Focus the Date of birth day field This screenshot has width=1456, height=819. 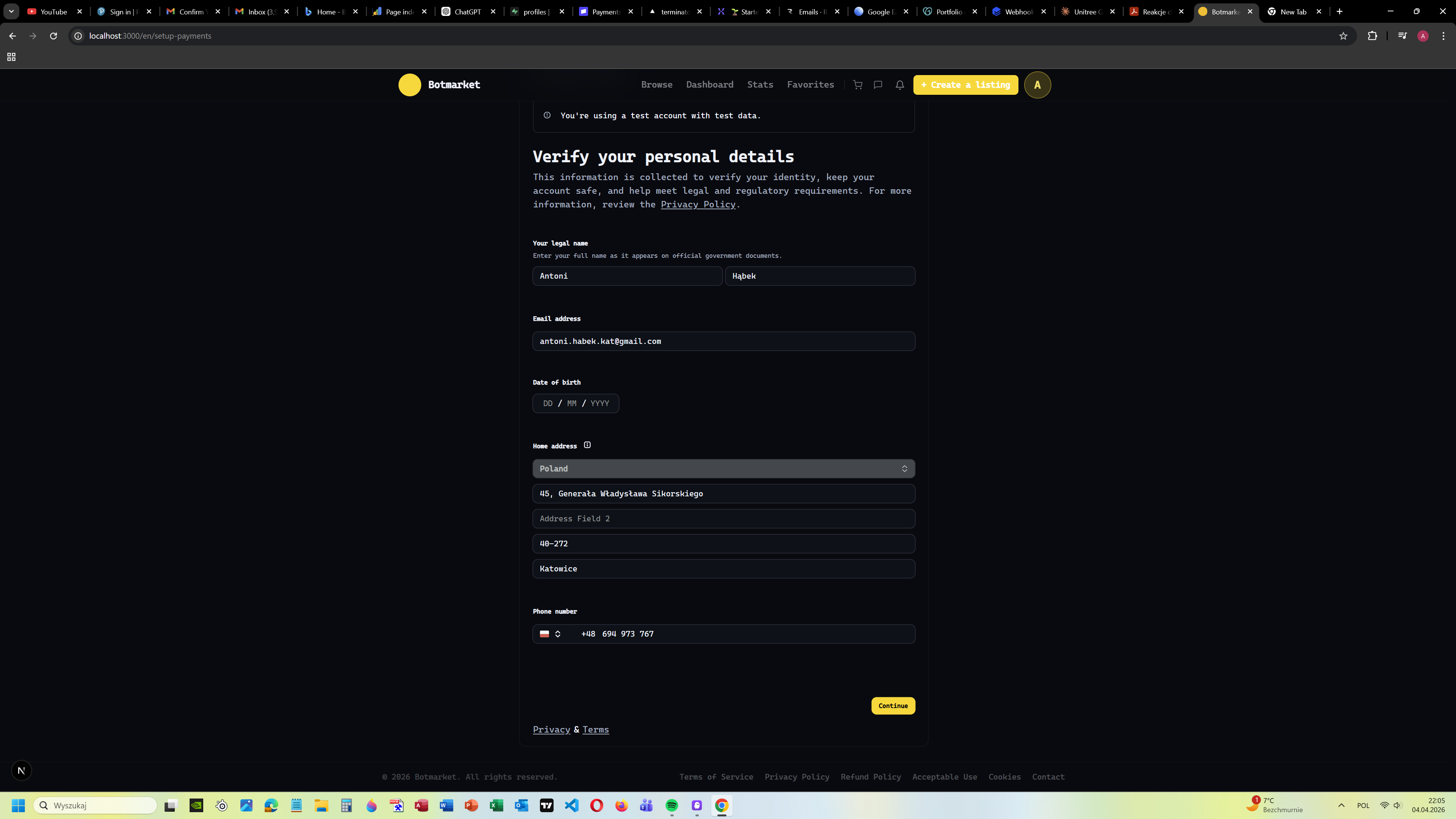pyautogui.click(x=547, y=403)
